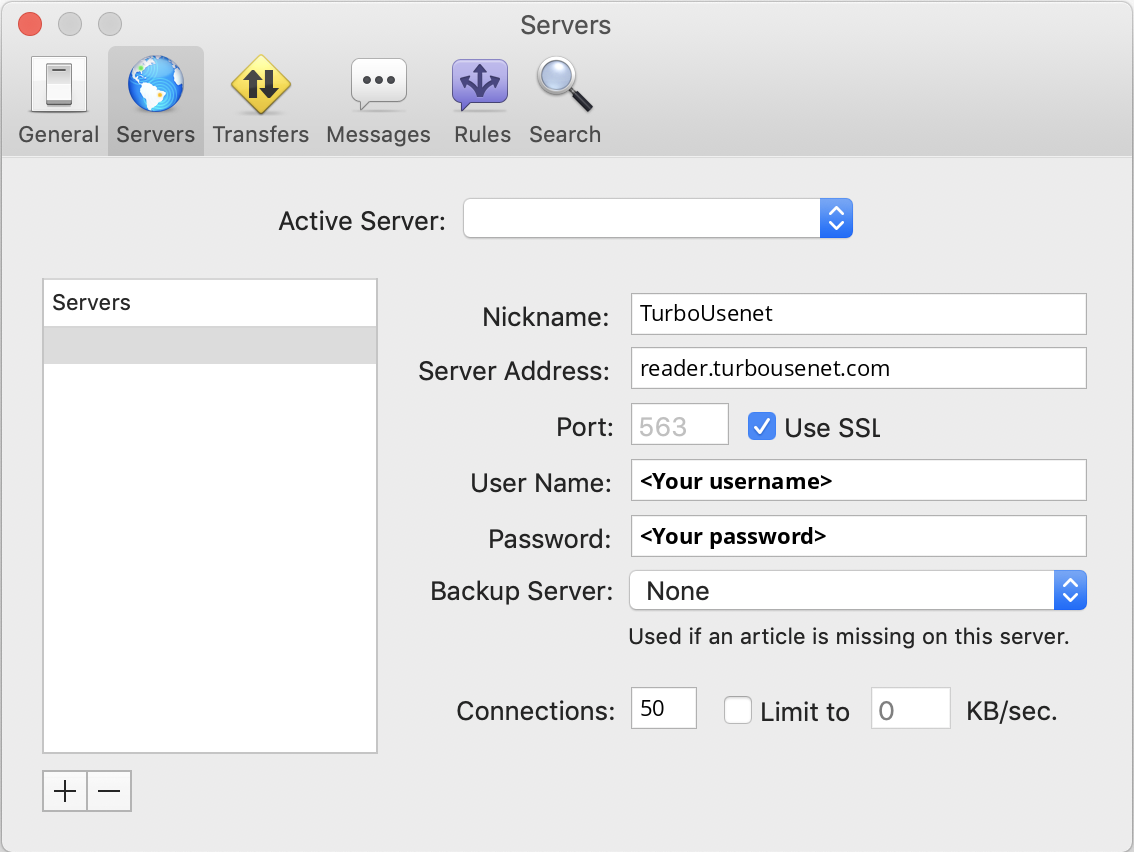Click the Nickname field containing TurboUsenet
The image size is (1134, 852).
(858, 314)
